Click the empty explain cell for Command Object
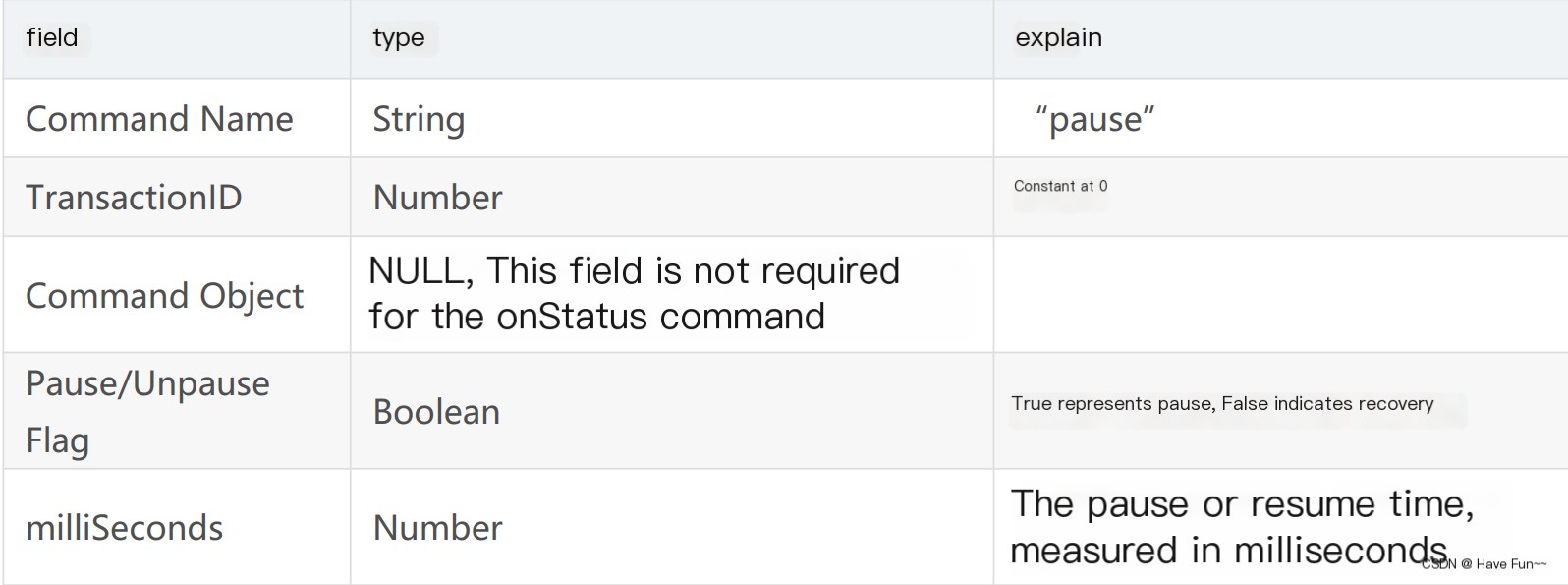1568x585 pixels. 1277,294
